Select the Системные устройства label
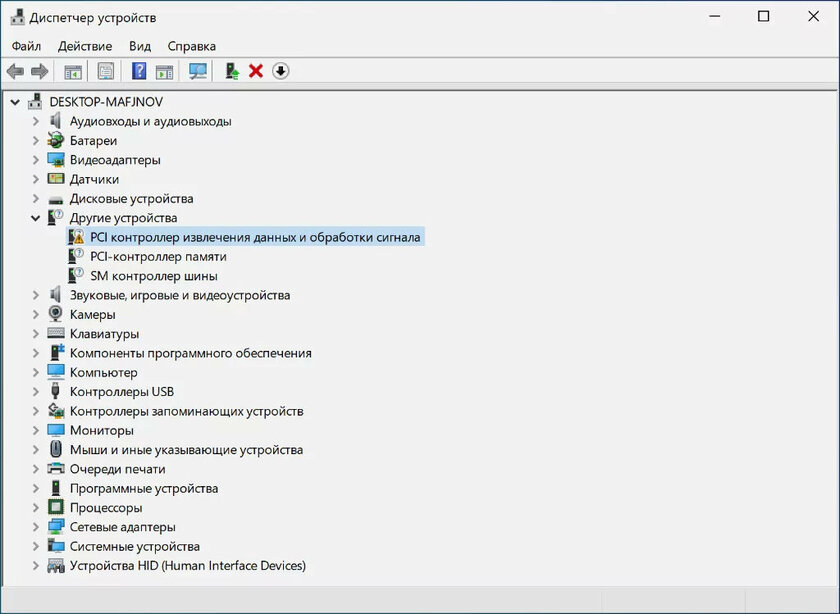The height and width of the screenshot is (614, 840). point(134,546)
